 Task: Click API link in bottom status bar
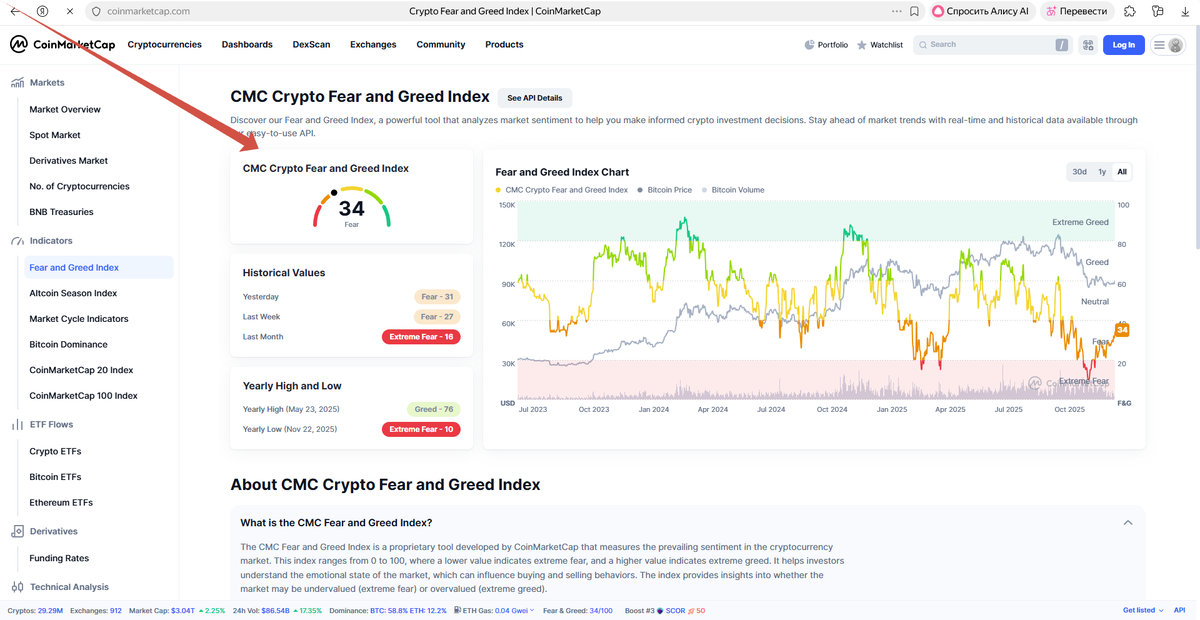tap(1179, 610)
